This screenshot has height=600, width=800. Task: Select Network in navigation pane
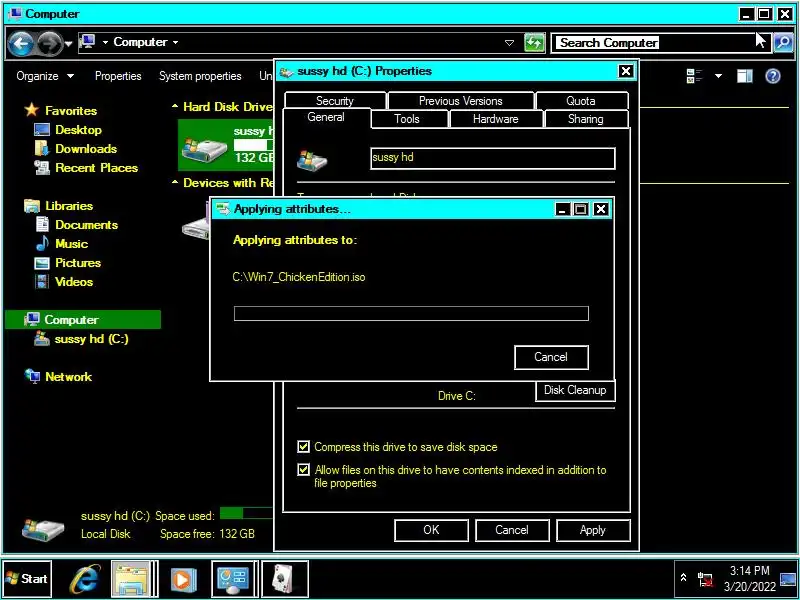[68, 377]
